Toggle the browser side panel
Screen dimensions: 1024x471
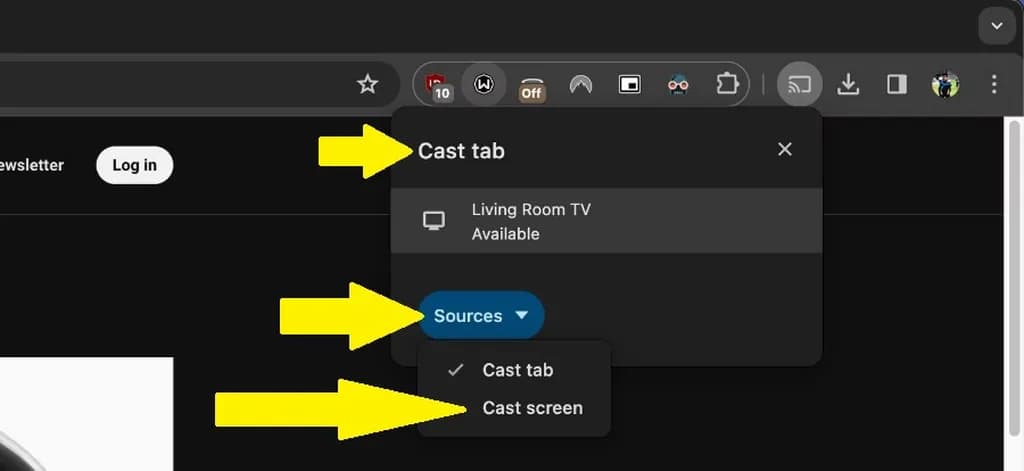coord(897,84)
